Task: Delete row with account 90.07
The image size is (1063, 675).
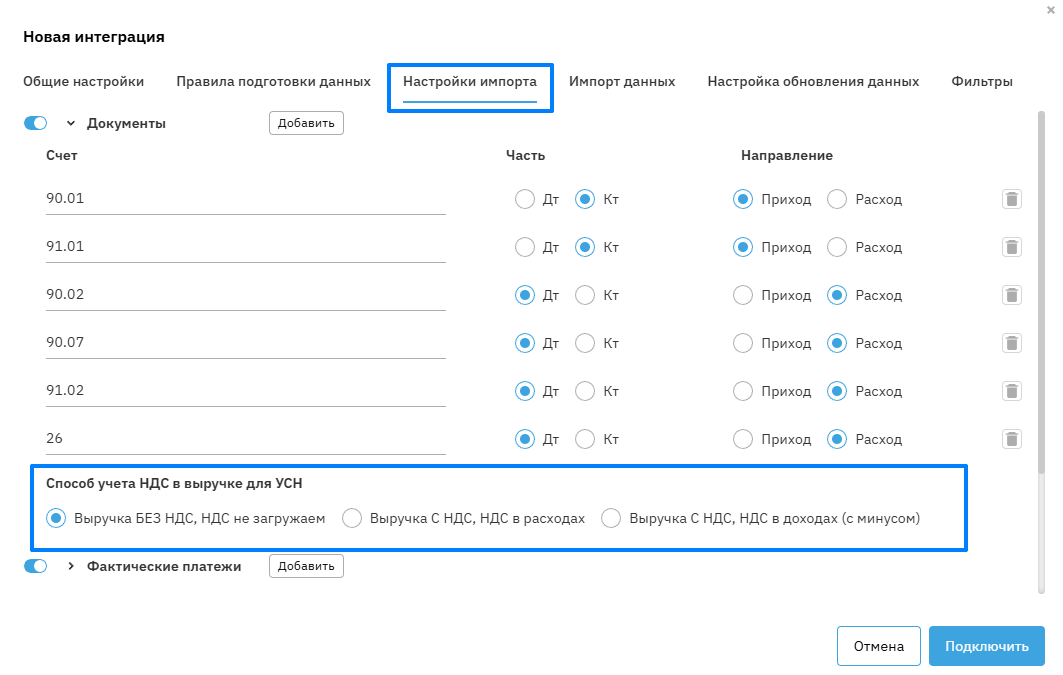Action: [1012, 343]
